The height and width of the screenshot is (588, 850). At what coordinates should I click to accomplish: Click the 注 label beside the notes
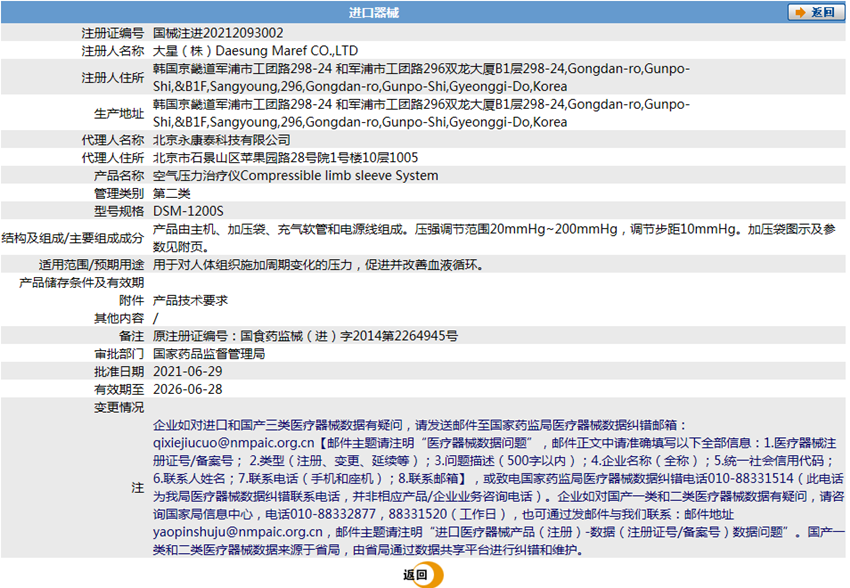pos(138,488)
